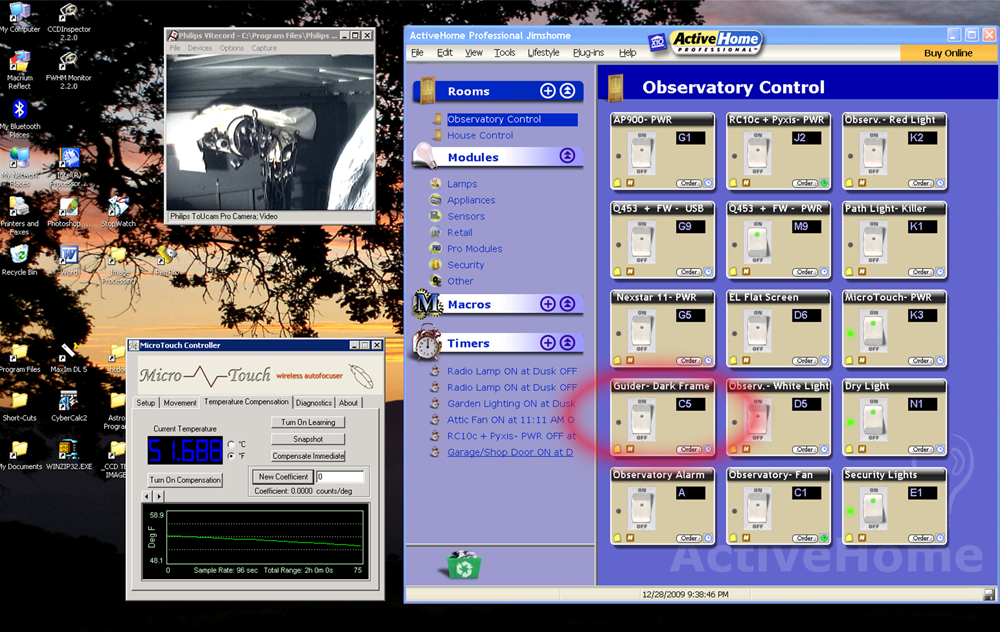Viewport: 1000px width, 632px height.
Task: Open Garage/Shop Door ON timer link
Action: click(510, 452)
